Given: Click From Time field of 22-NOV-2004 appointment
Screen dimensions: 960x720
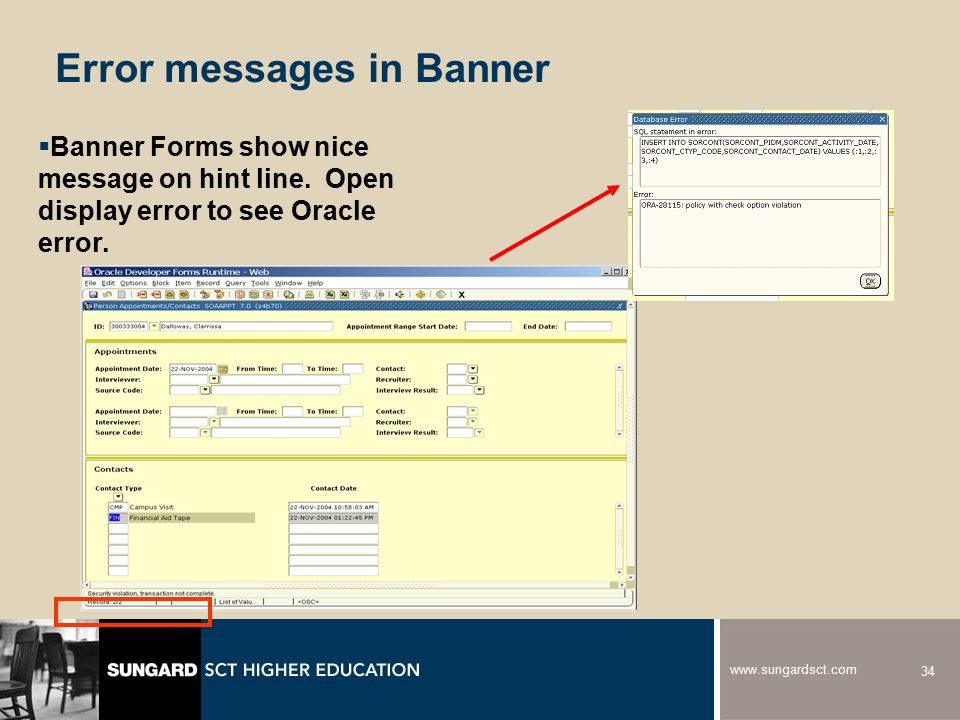Looking at the screenshot, I should tap(292, 369).
